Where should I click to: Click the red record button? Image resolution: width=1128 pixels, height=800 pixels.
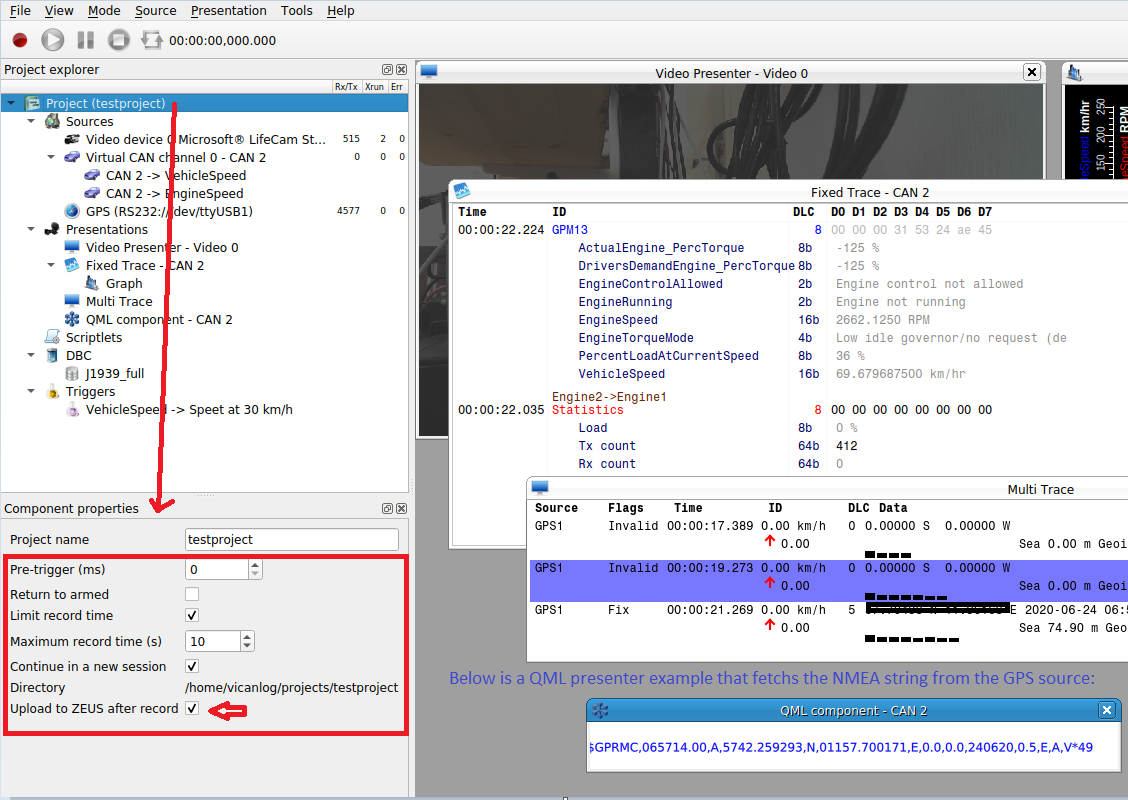tap(19, 40)
